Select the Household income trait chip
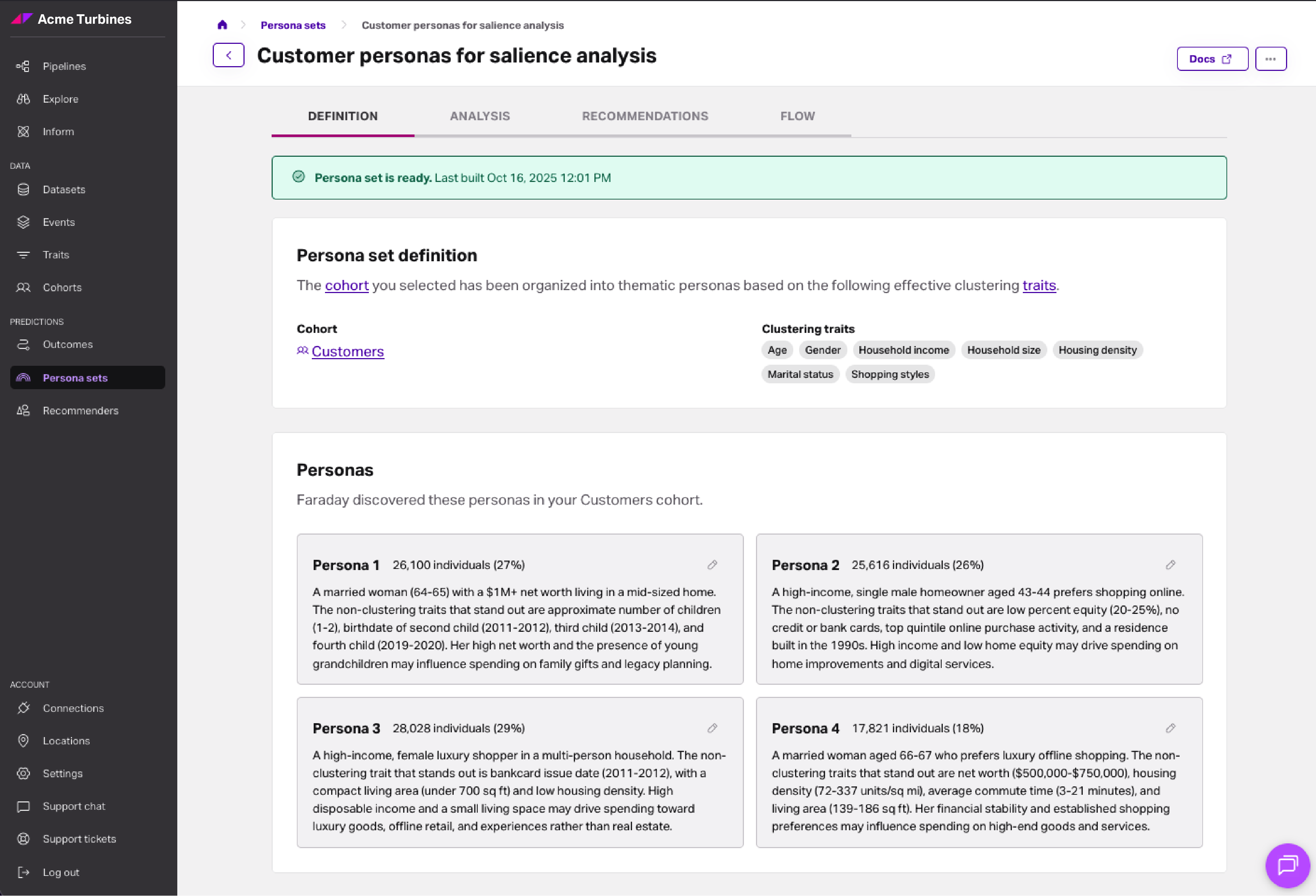The width and height of the screenshot is (1316, 896). 903,350
